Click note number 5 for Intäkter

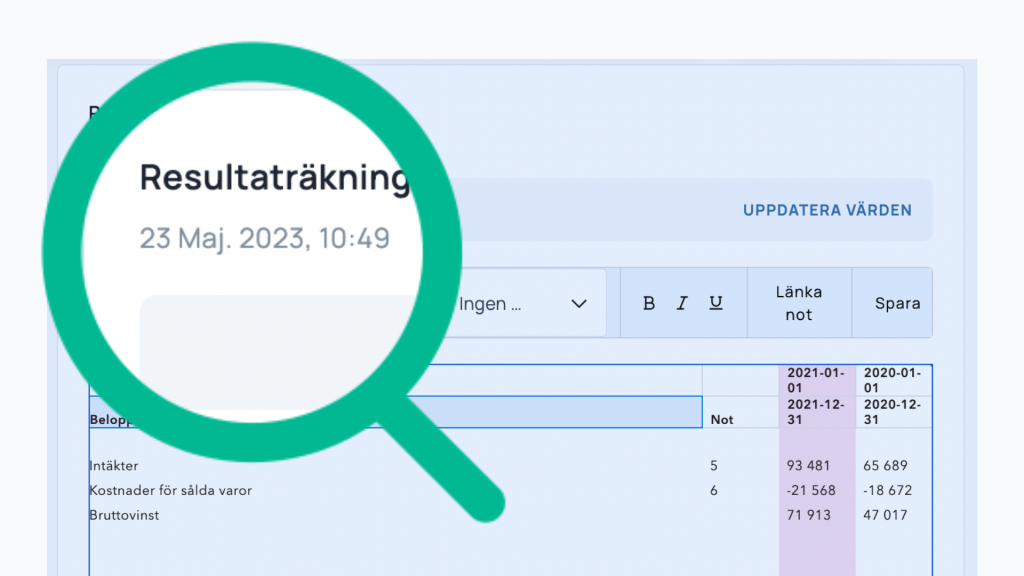[x=714, y=466]
